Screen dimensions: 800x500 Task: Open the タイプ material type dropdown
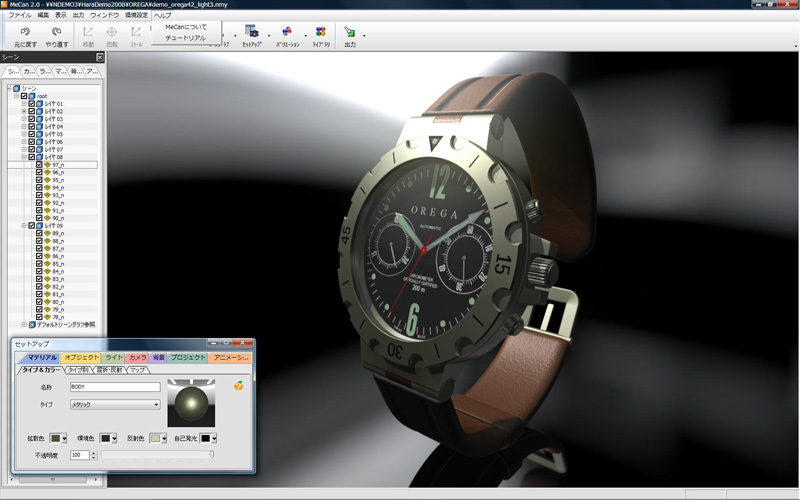click(x=114, y=405)
